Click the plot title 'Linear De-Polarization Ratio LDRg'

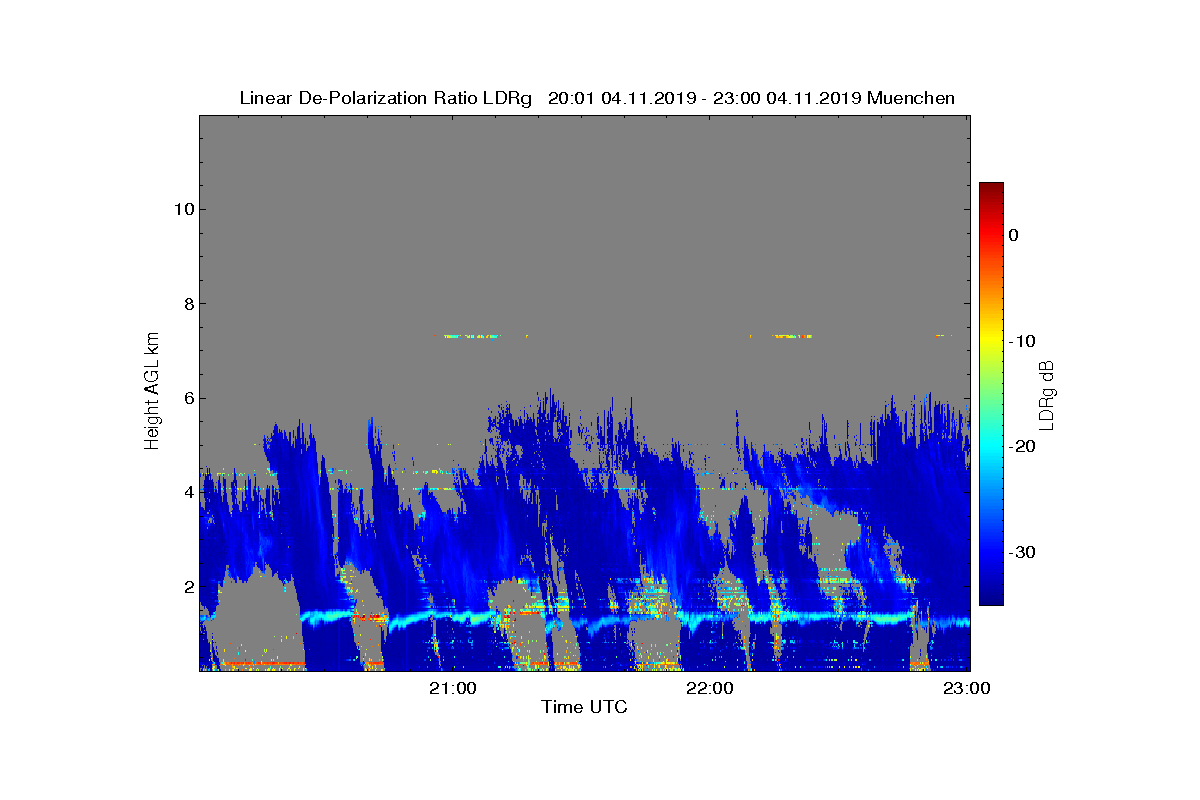pos(386,98)
